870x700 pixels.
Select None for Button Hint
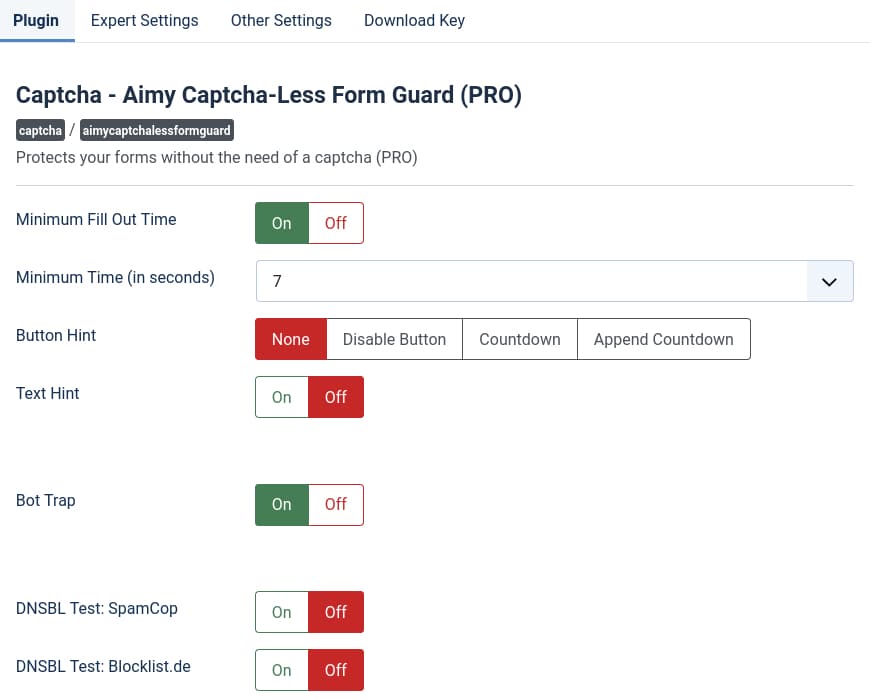pos(290,339)
